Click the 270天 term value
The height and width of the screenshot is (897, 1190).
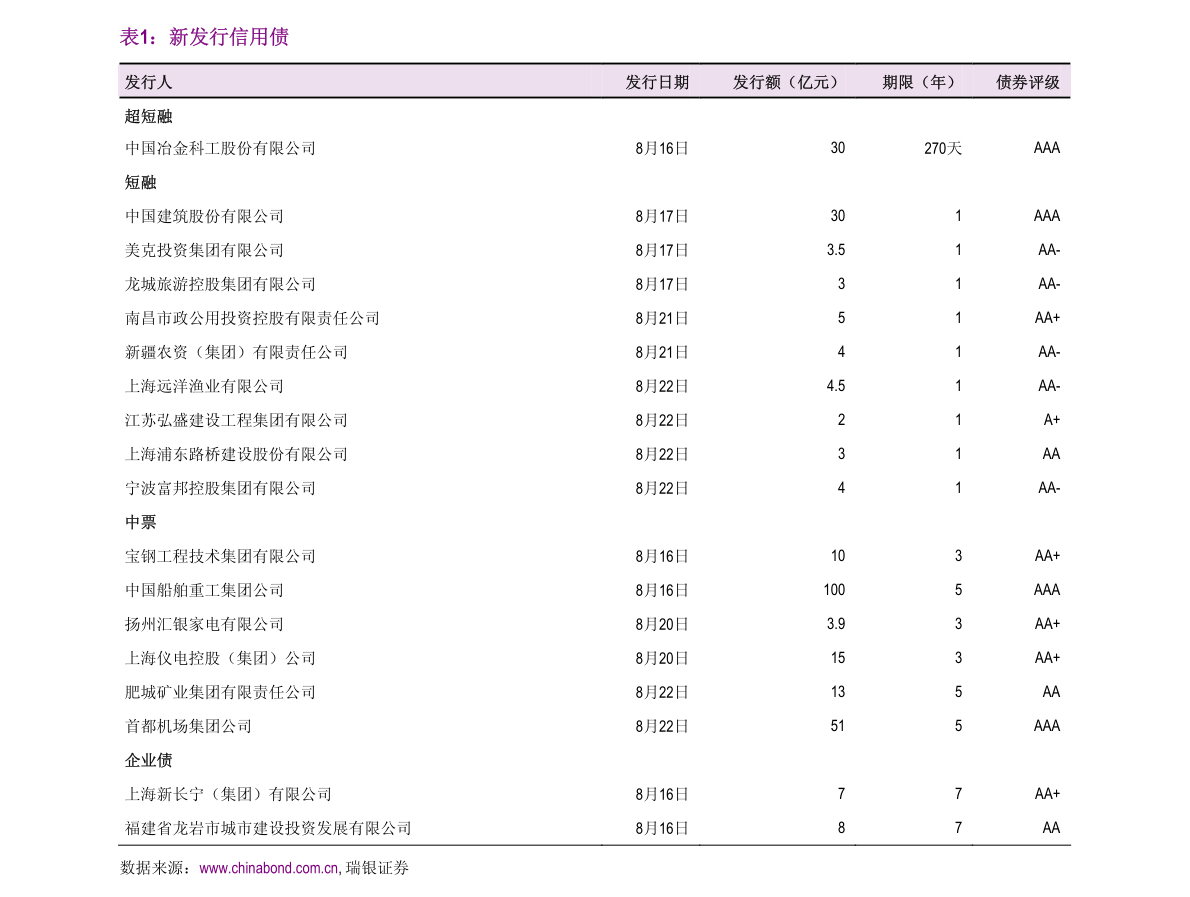(x=943, y=149)
